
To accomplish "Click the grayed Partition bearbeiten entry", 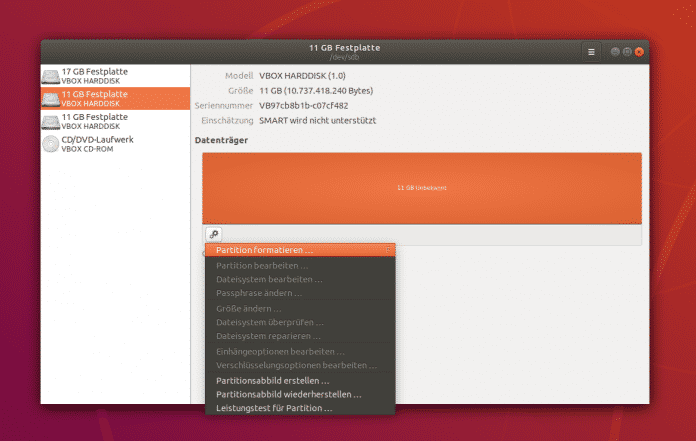I will (262, 265).
